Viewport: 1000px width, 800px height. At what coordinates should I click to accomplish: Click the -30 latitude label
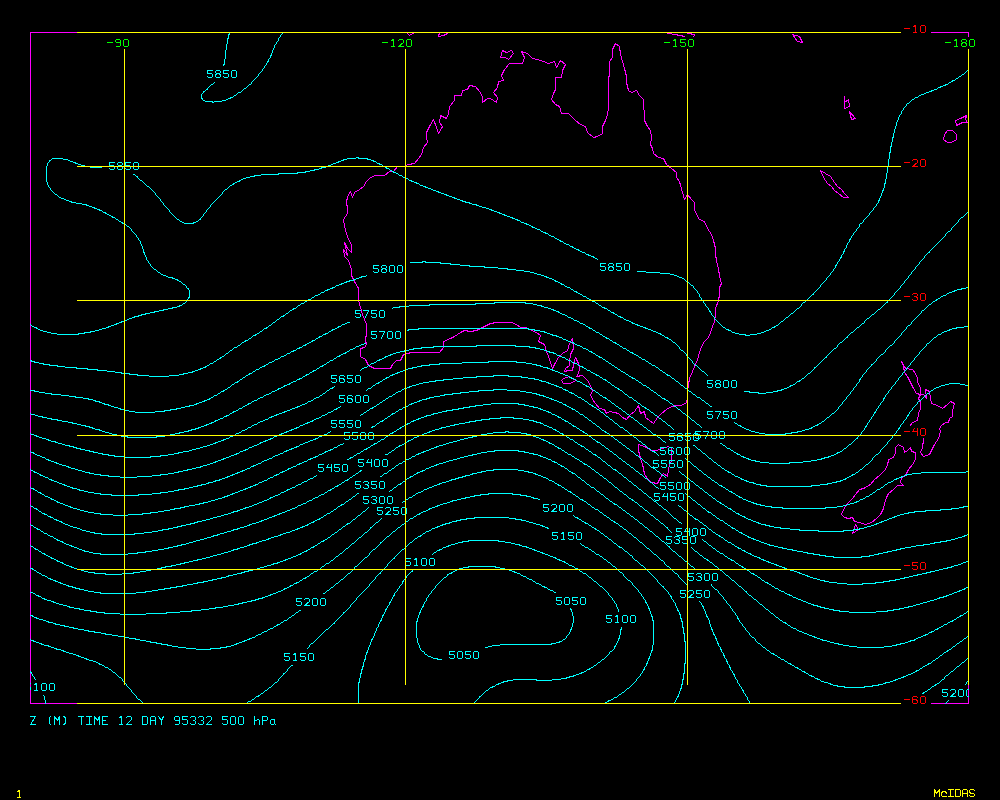coord(914,298)
